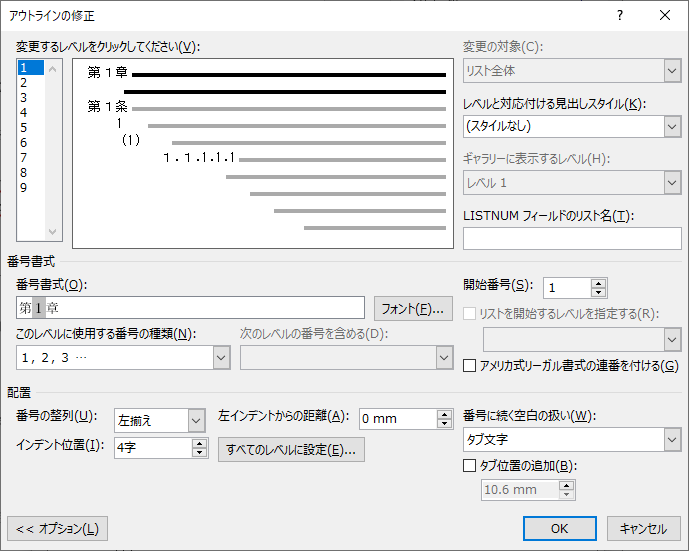The height and width of the screenshot is (551, 689).
Task: Open 番号に続く空白の扱い dropdown
Action: tap(671, 440)
